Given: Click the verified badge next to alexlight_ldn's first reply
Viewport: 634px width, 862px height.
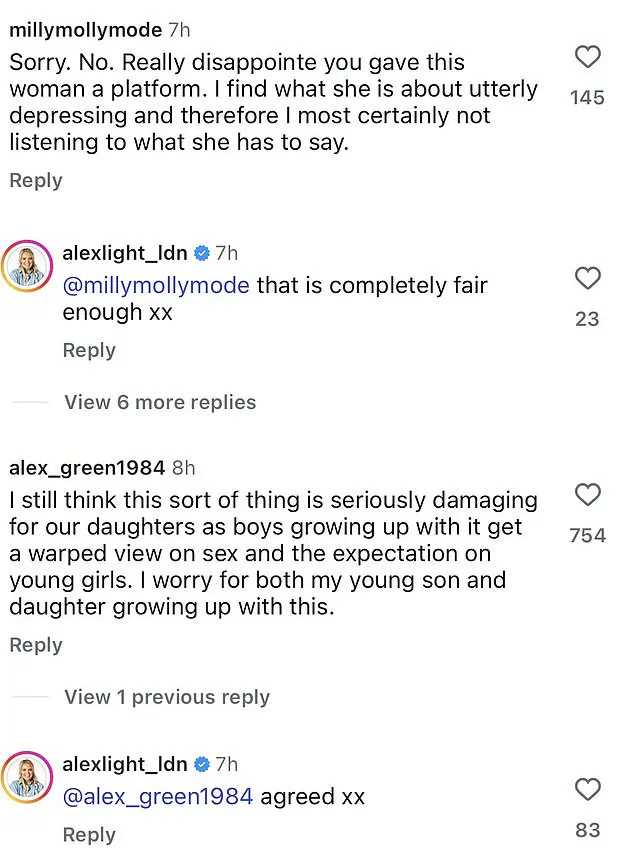Looking at the screenshot, I should tap(203, 253).
